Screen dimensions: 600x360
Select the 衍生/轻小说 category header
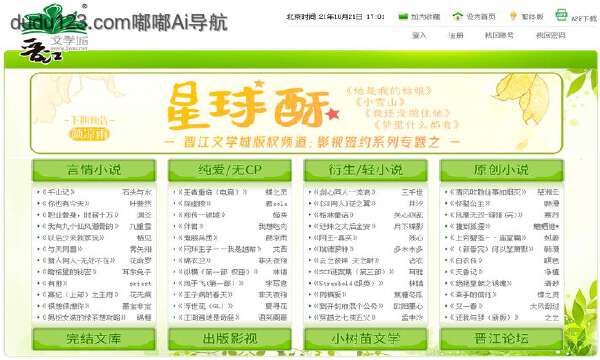coord(365,170)
